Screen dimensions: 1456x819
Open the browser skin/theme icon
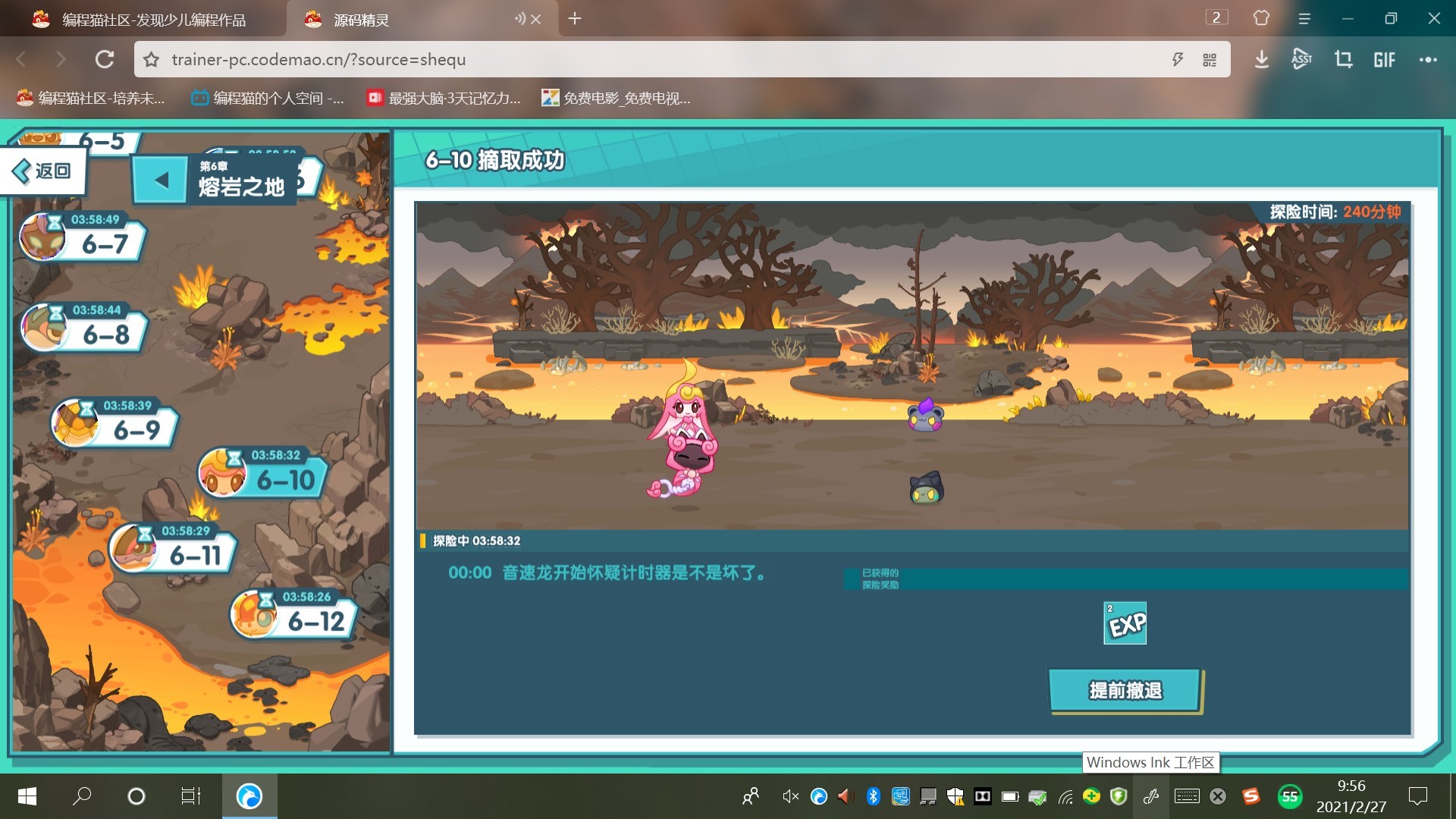coord(1261,17)
